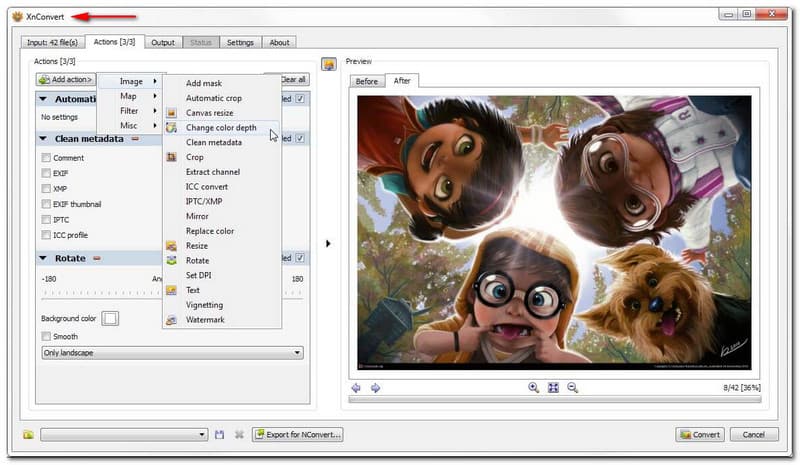Click the save script disk icon
This screenshot has width=800, height=465.
[x=219, y=435]
